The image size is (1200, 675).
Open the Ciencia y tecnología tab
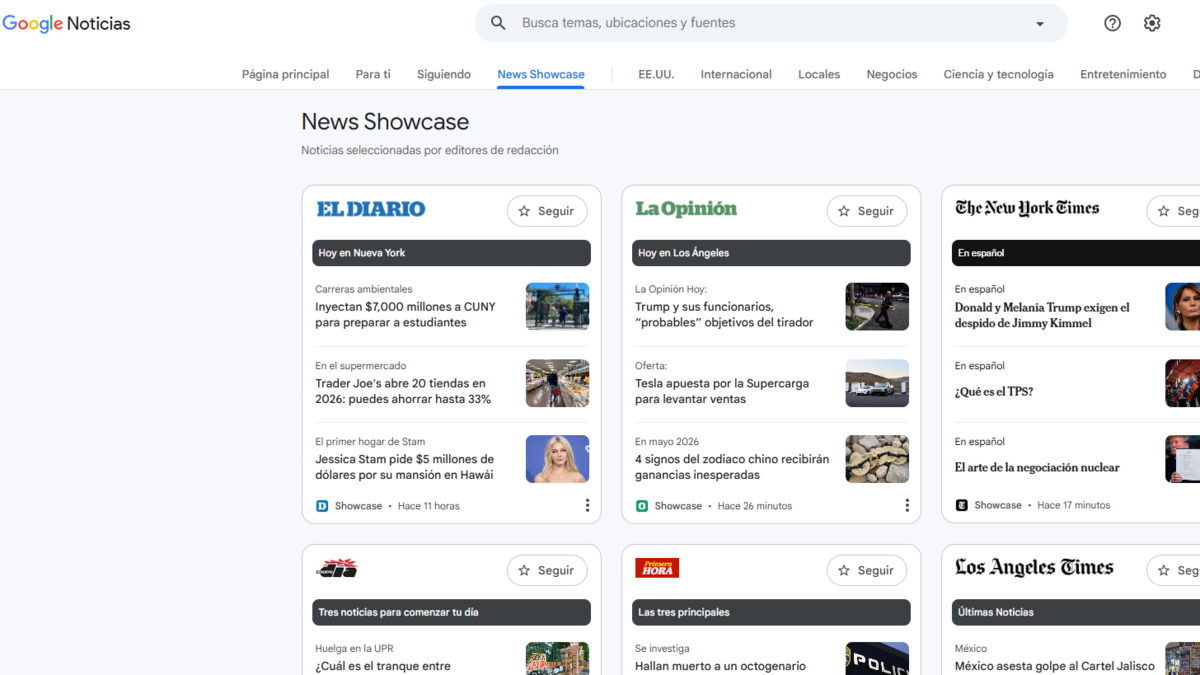click(998, 74)
